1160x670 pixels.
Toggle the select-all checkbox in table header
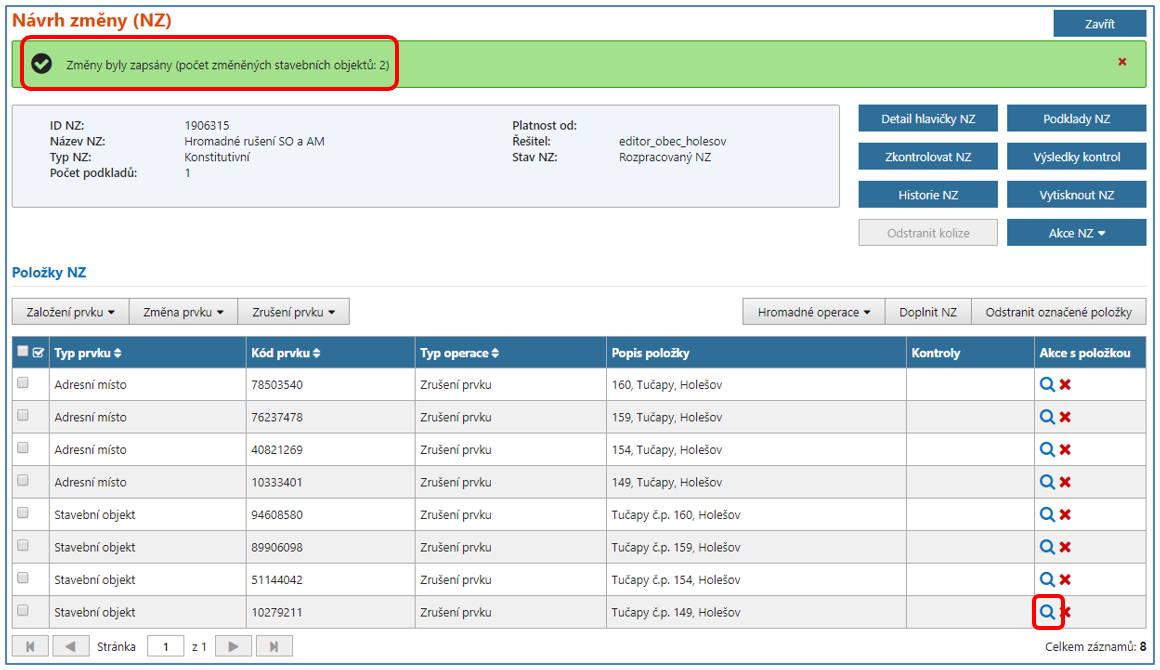tap(23, 352)
